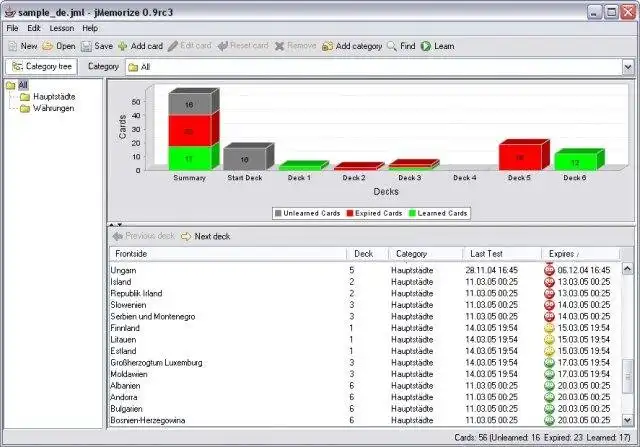Viewport: 640px width, 447px height.
Task: Open a lesson file via Open icon
Action: point(47,46)
